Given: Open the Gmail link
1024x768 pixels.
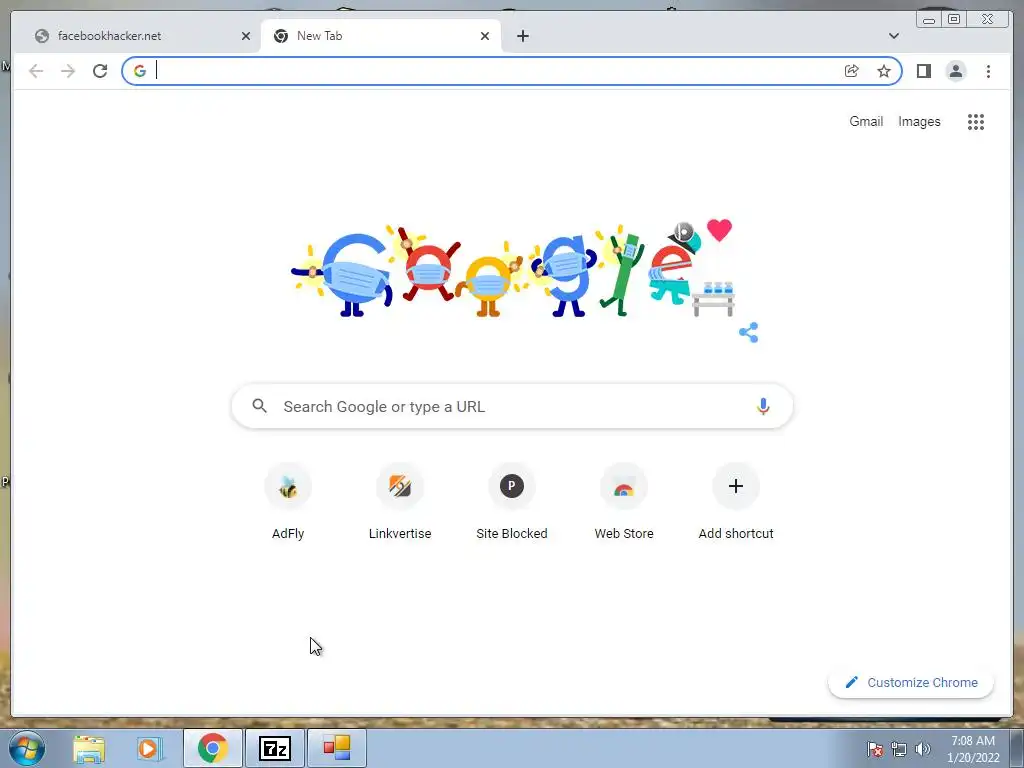Looking at the screenshot, I should [866, 121].
